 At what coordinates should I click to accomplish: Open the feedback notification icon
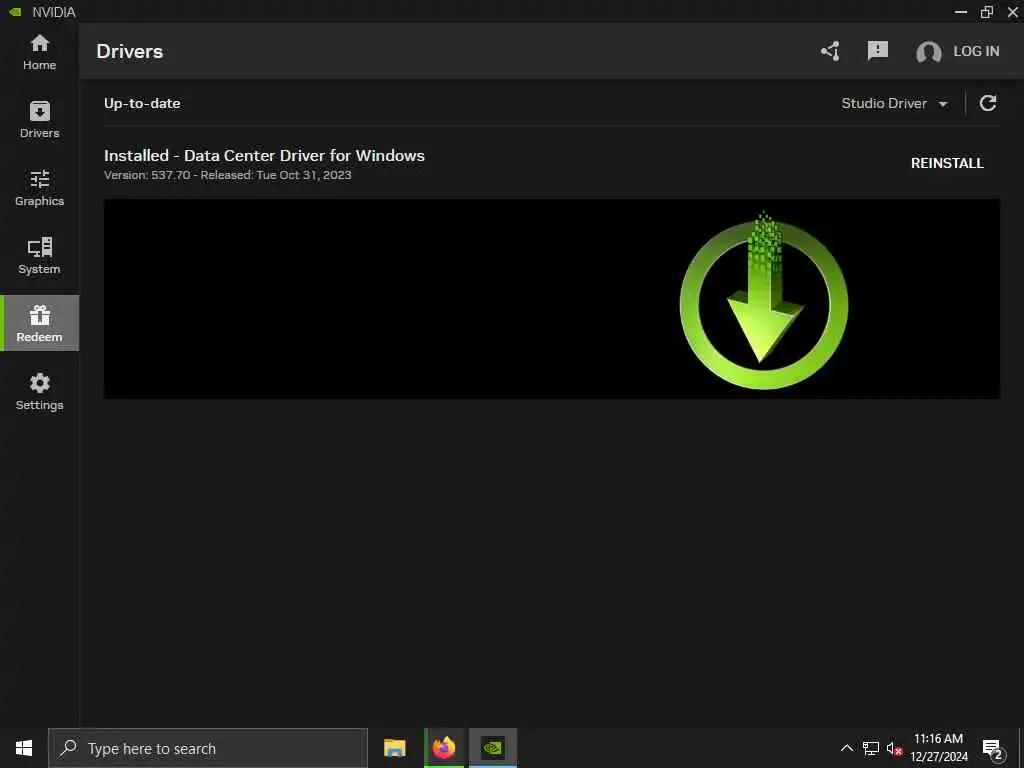point(877,50)
